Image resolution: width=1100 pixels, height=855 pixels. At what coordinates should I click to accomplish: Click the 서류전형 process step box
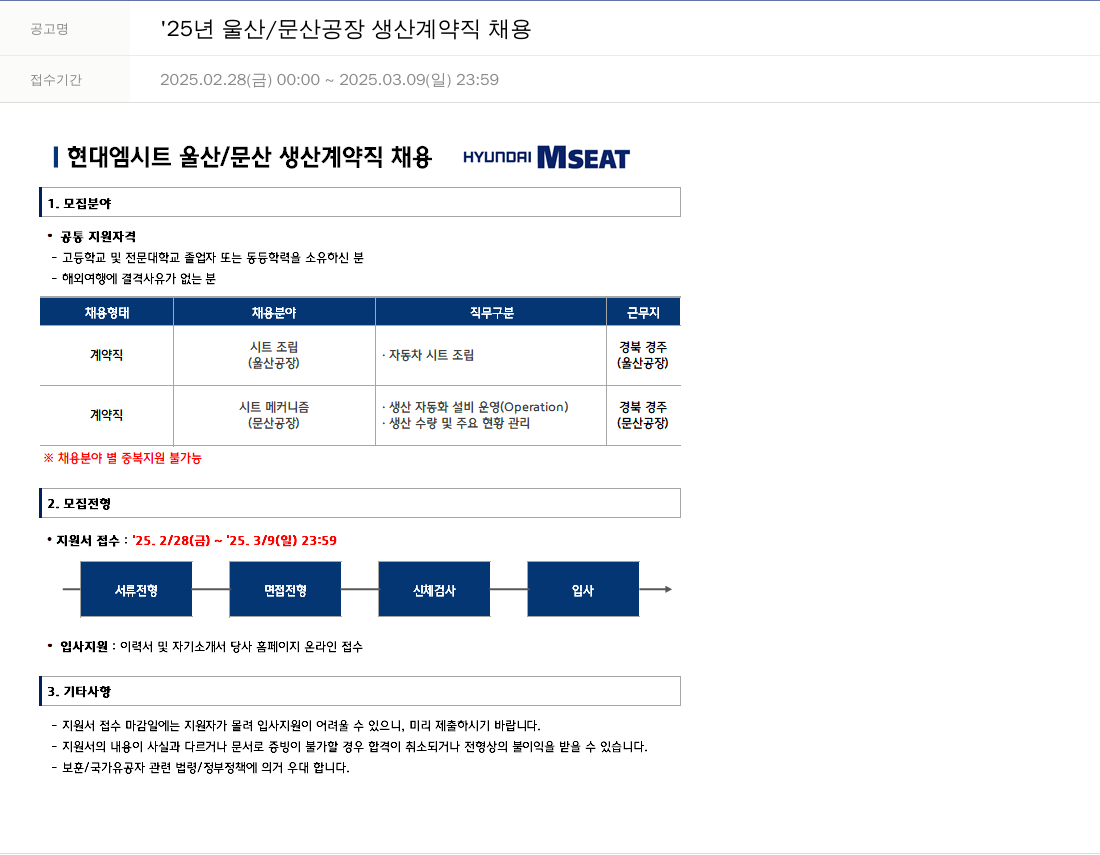[136, 589]
